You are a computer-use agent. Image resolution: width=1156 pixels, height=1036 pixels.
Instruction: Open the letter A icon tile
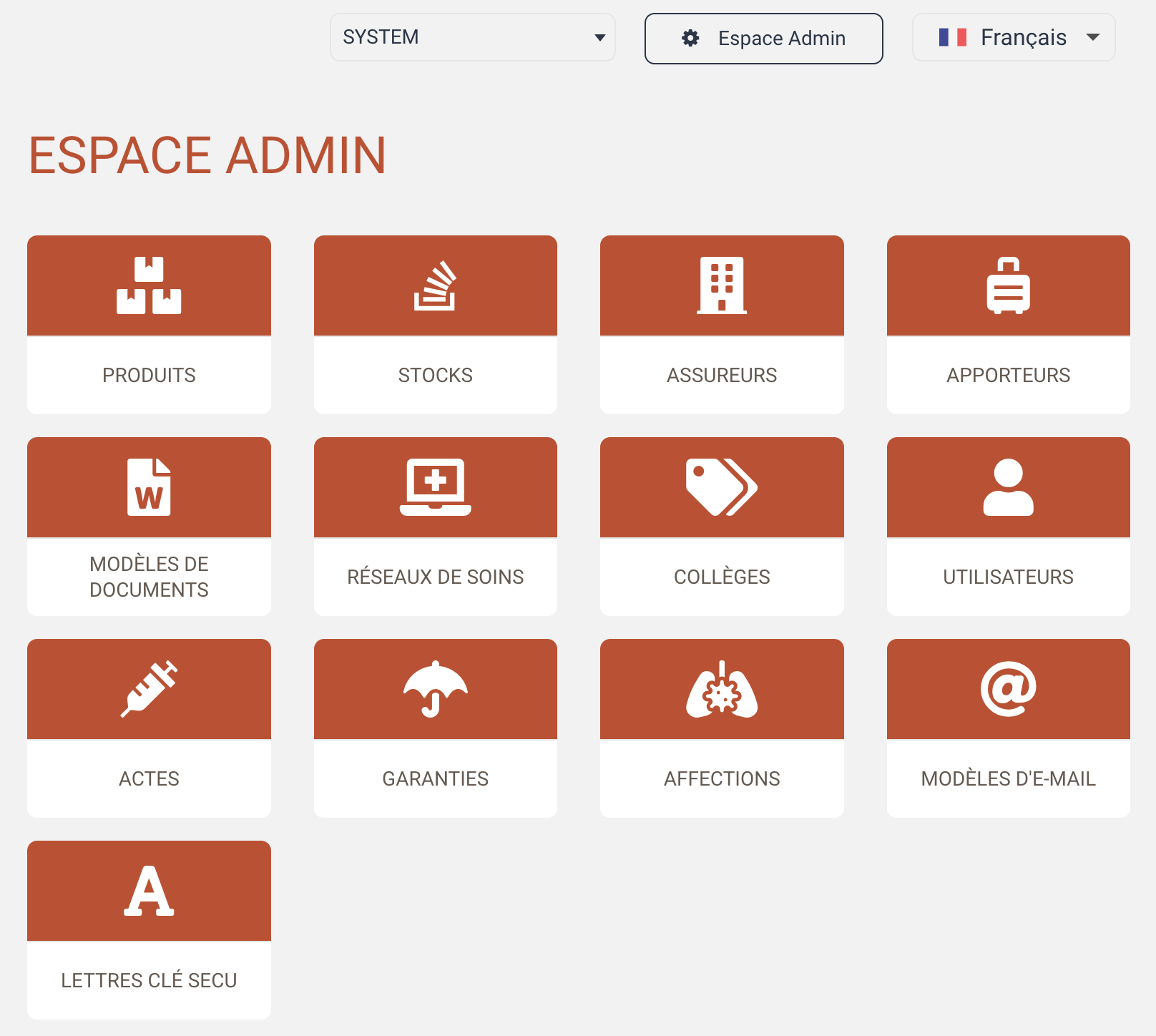pos(149,891)
